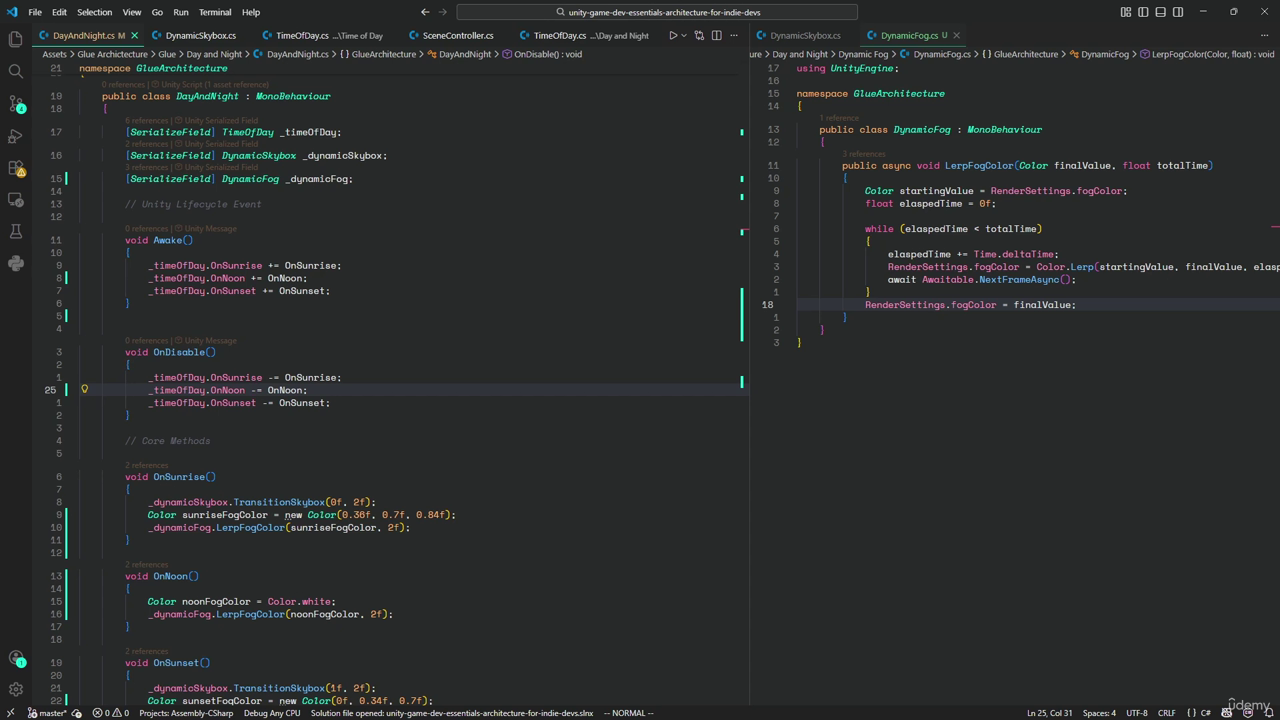This screenshot has height=720, width=1280.
Task: Go back with the navigation arrow
Action: (x=425, y=12)
